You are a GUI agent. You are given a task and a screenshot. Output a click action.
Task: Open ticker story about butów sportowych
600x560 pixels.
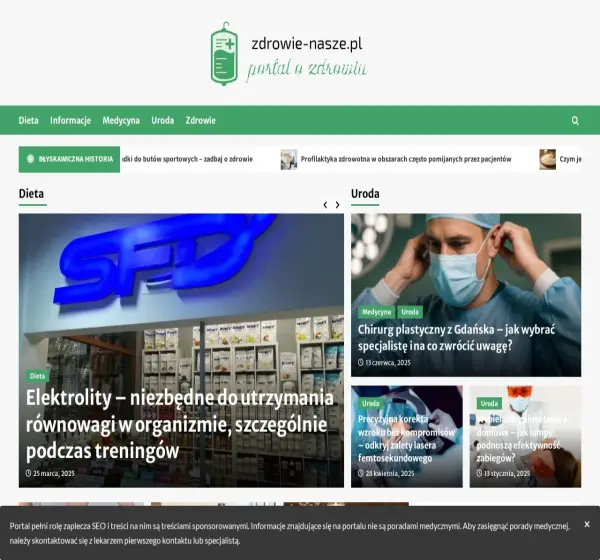188,159
